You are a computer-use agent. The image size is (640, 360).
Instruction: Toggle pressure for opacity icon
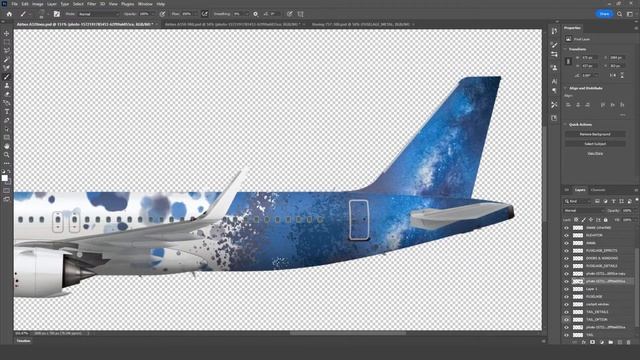coord(162,14)
